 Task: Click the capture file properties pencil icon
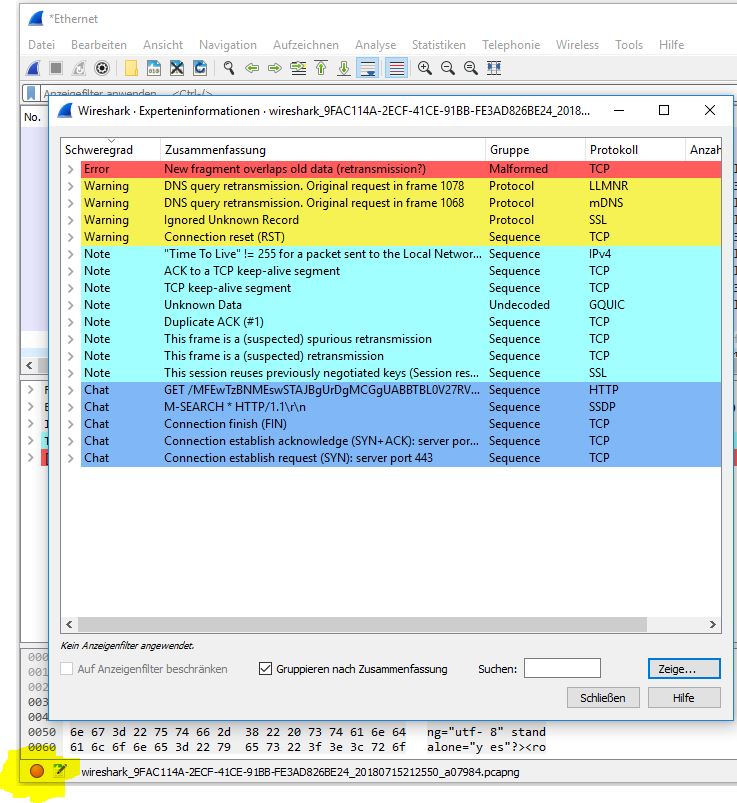(60, 771)
